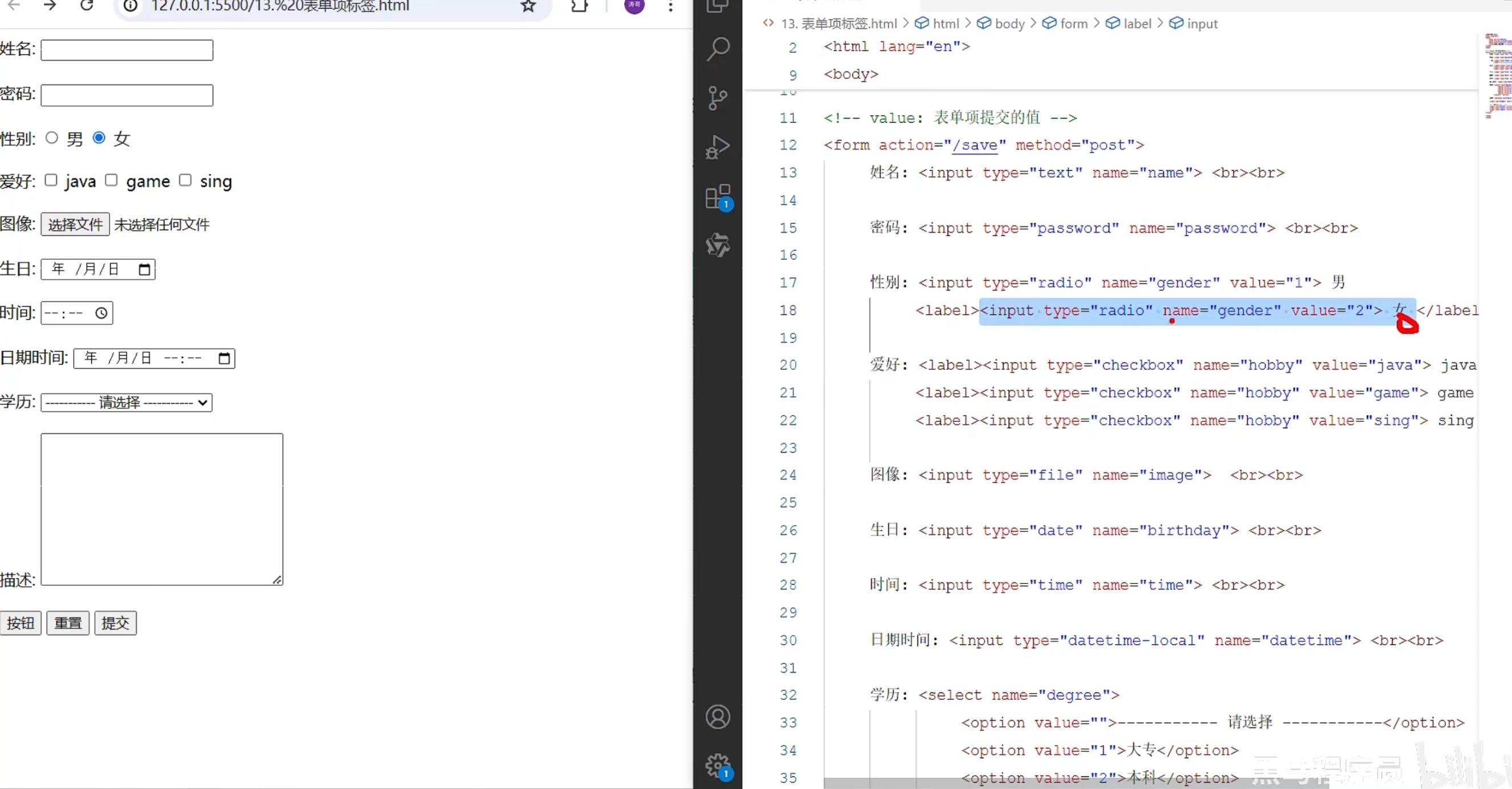The width and height of the screenshot is (1512, 789).
Task: Expand the 学历 请选择 dropdown
Action: [126, 402]
